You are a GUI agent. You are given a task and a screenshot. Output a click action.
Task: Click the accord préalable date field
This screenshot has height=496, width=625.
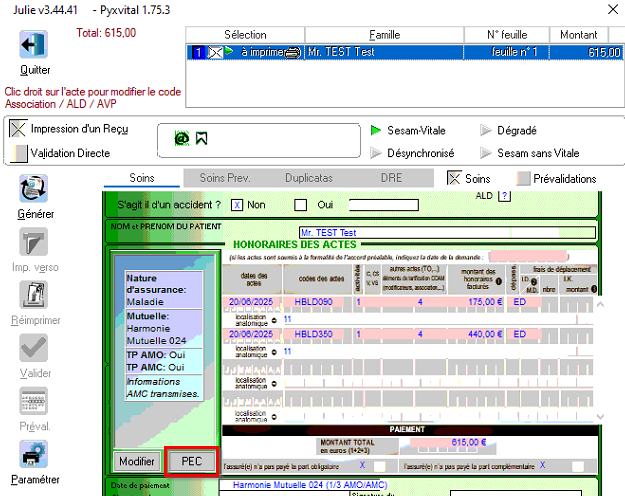528,256
